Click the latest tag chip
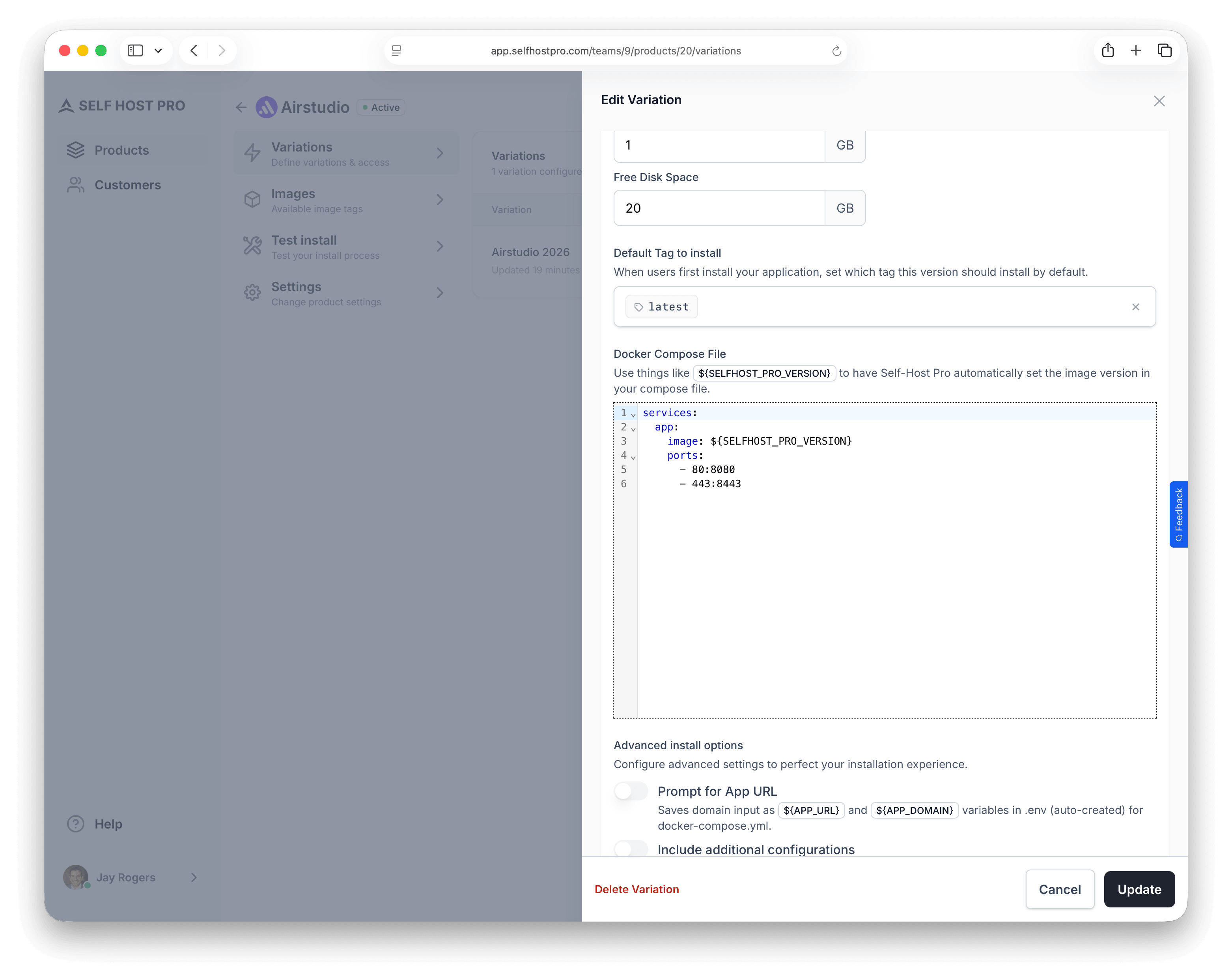1232x980 pixels. pos(661,307)
